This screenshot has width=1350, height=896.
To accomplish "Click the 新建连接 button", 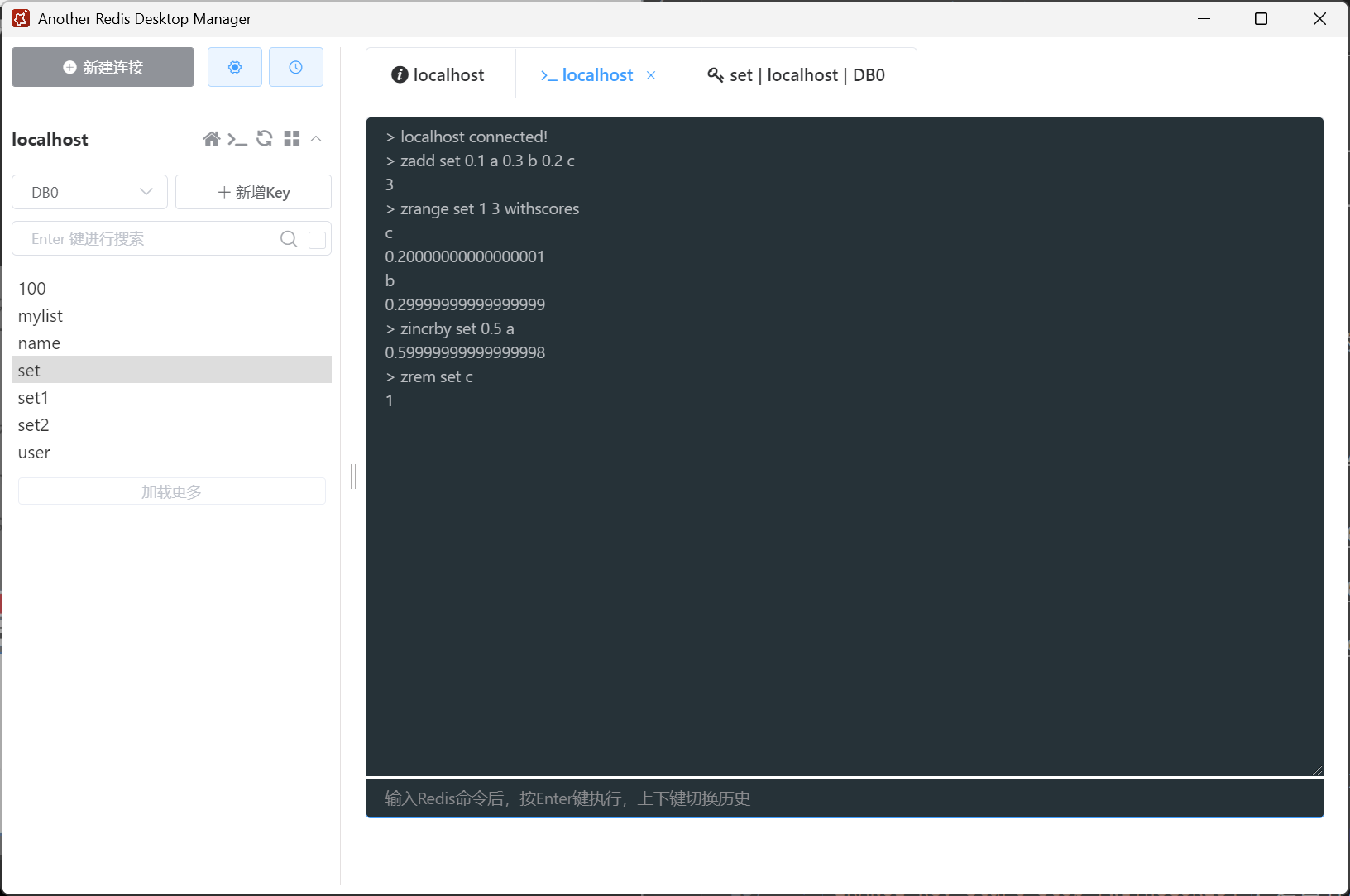I will pyautogui.click(x=103, y=67).
